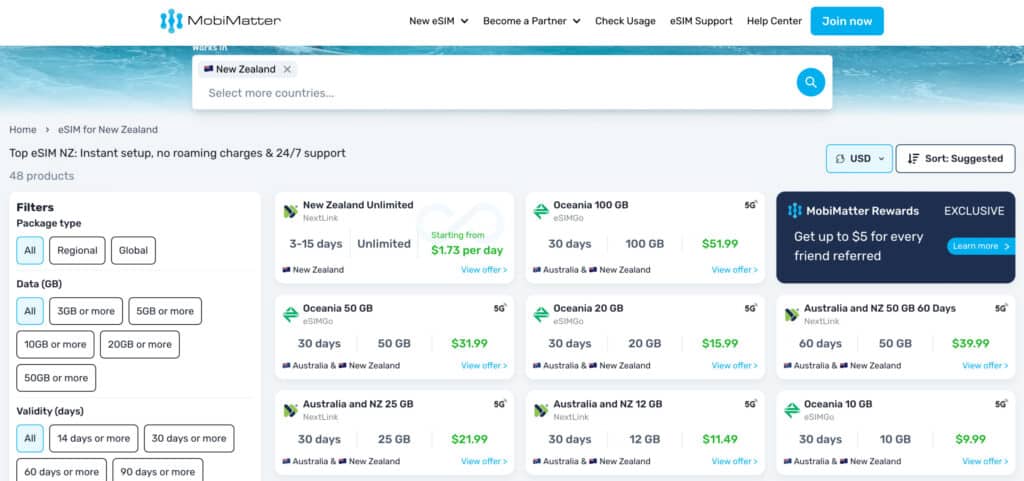Screen dimensions: 1024x481
Task: Click the Select more countries input field
Action: (x=496, y=93)
